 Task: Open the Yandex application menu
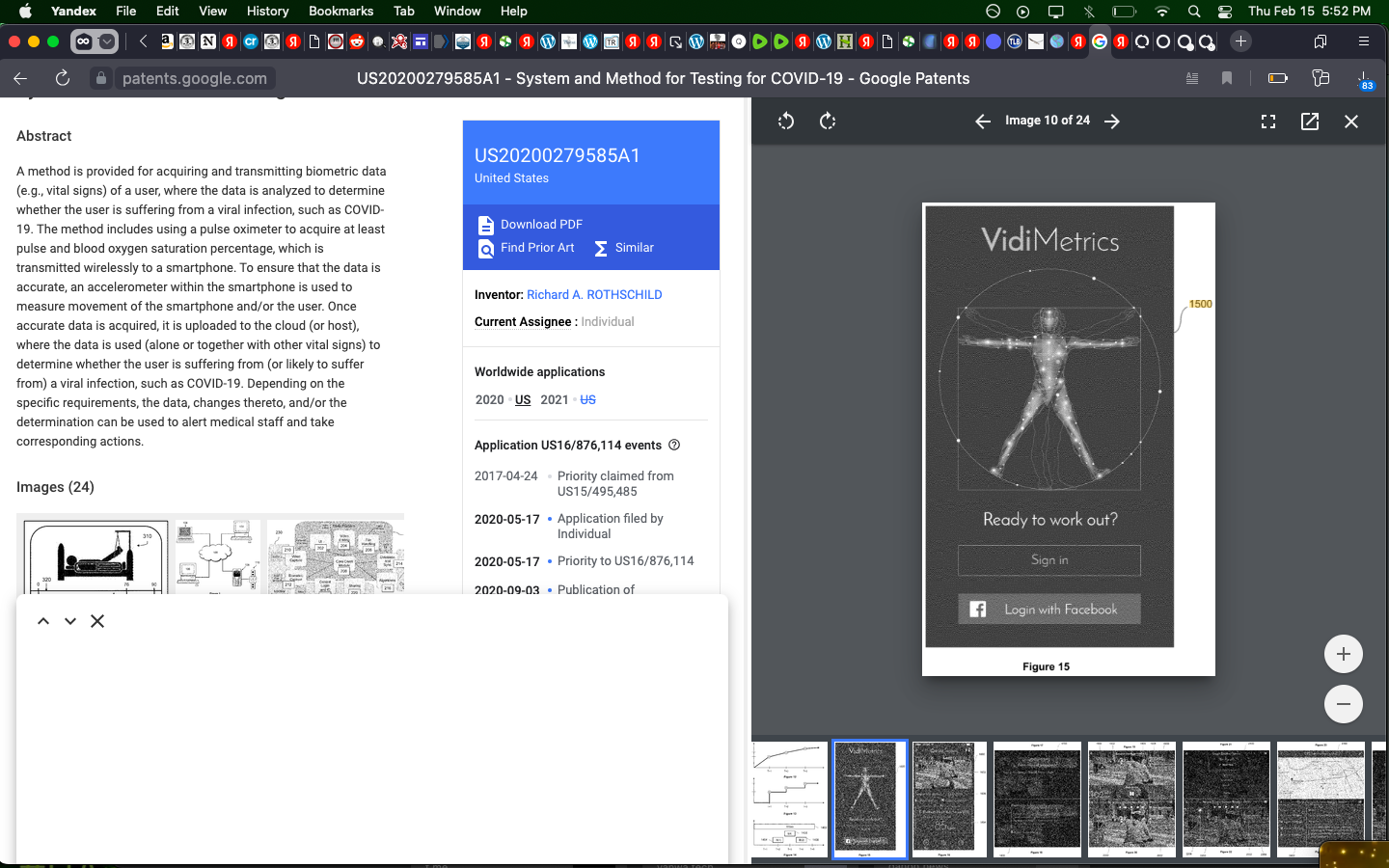coord(73,11)
